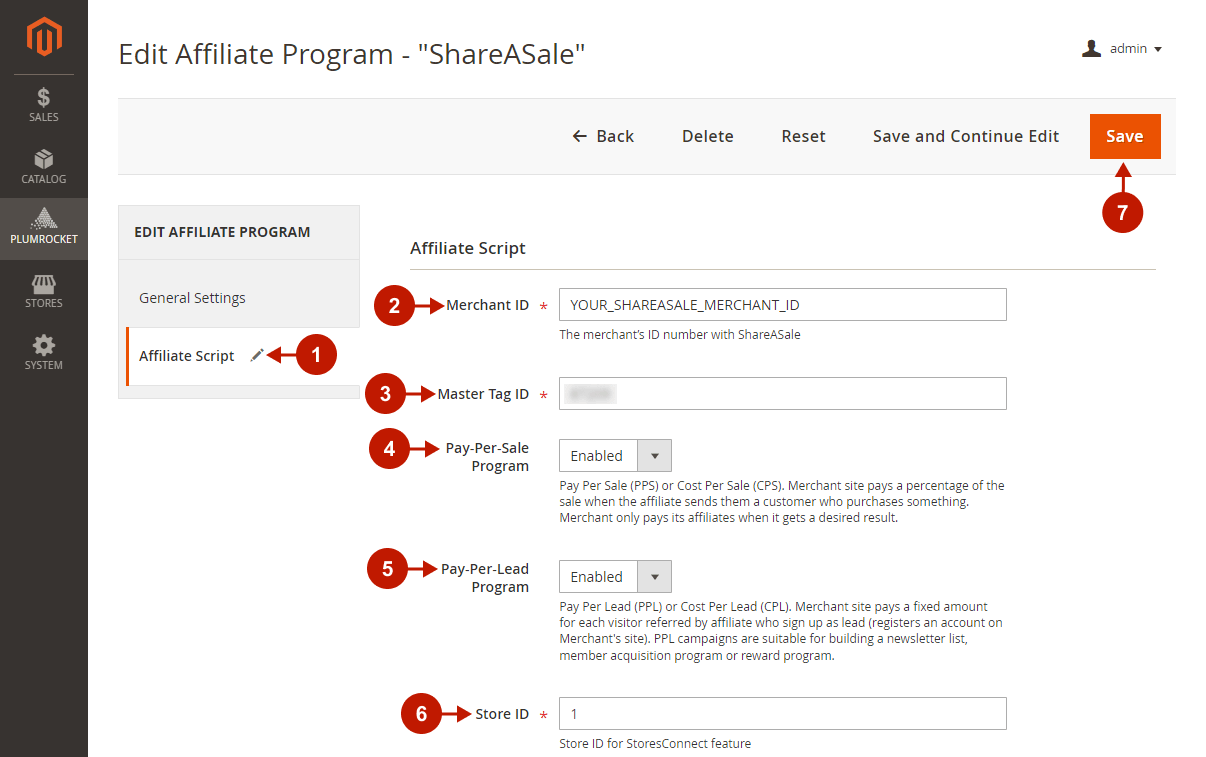Click the Delete button

(707, 136)
